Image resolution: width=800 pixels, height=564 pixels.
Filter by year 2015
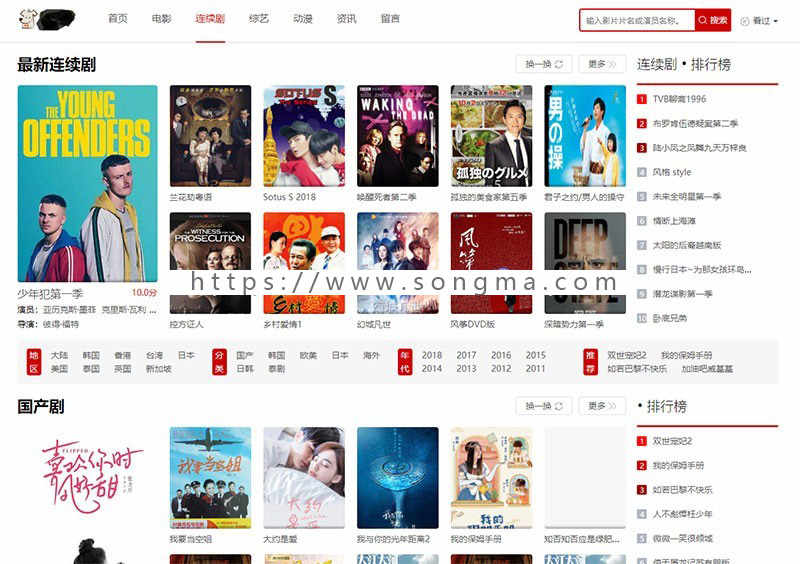coord(536,355)
